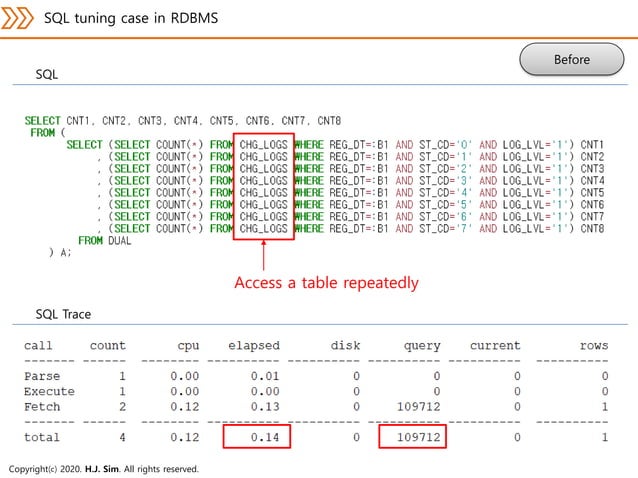Click Parse row elapsed value 0.01
Image resolution: width=638 pixels, height=478 pixels.
265,376
